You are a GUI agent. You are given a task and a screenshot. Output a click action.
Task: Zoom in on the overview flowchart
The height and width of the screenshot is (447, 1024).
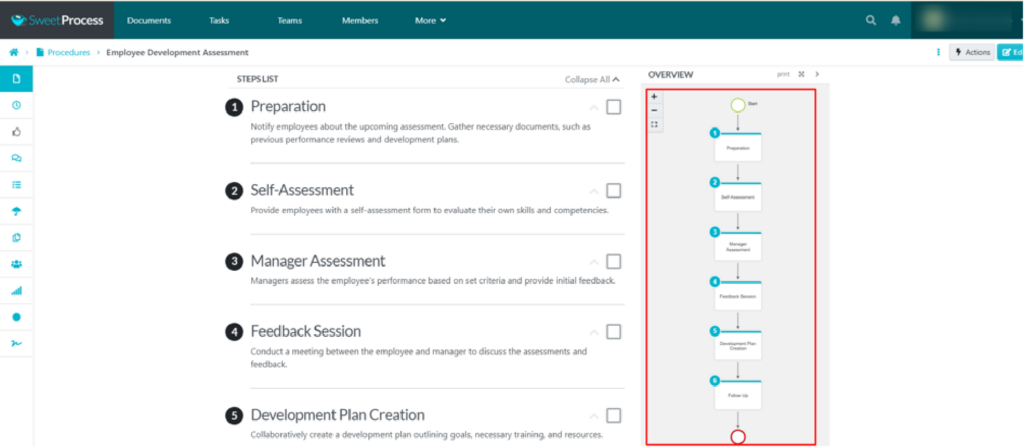point(654,97)
